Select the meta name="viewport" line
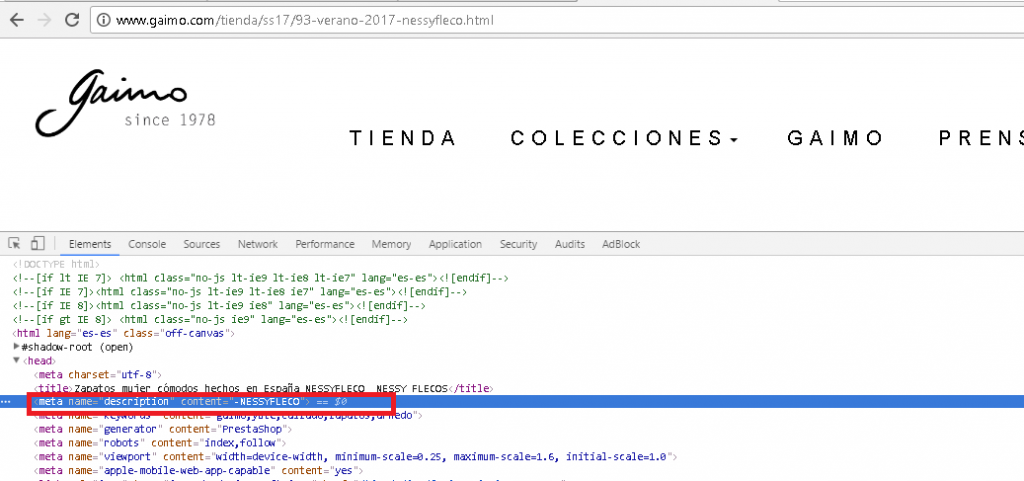1024x481 pixels. [350, 456]
